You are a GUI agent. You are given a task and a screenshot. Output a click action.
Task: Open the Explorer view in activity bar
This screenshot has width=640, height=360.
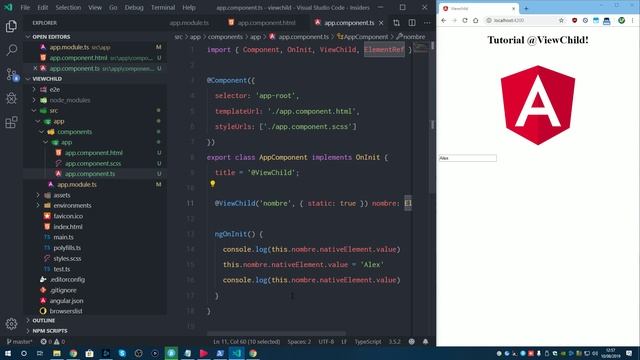(x=11, y=27)
